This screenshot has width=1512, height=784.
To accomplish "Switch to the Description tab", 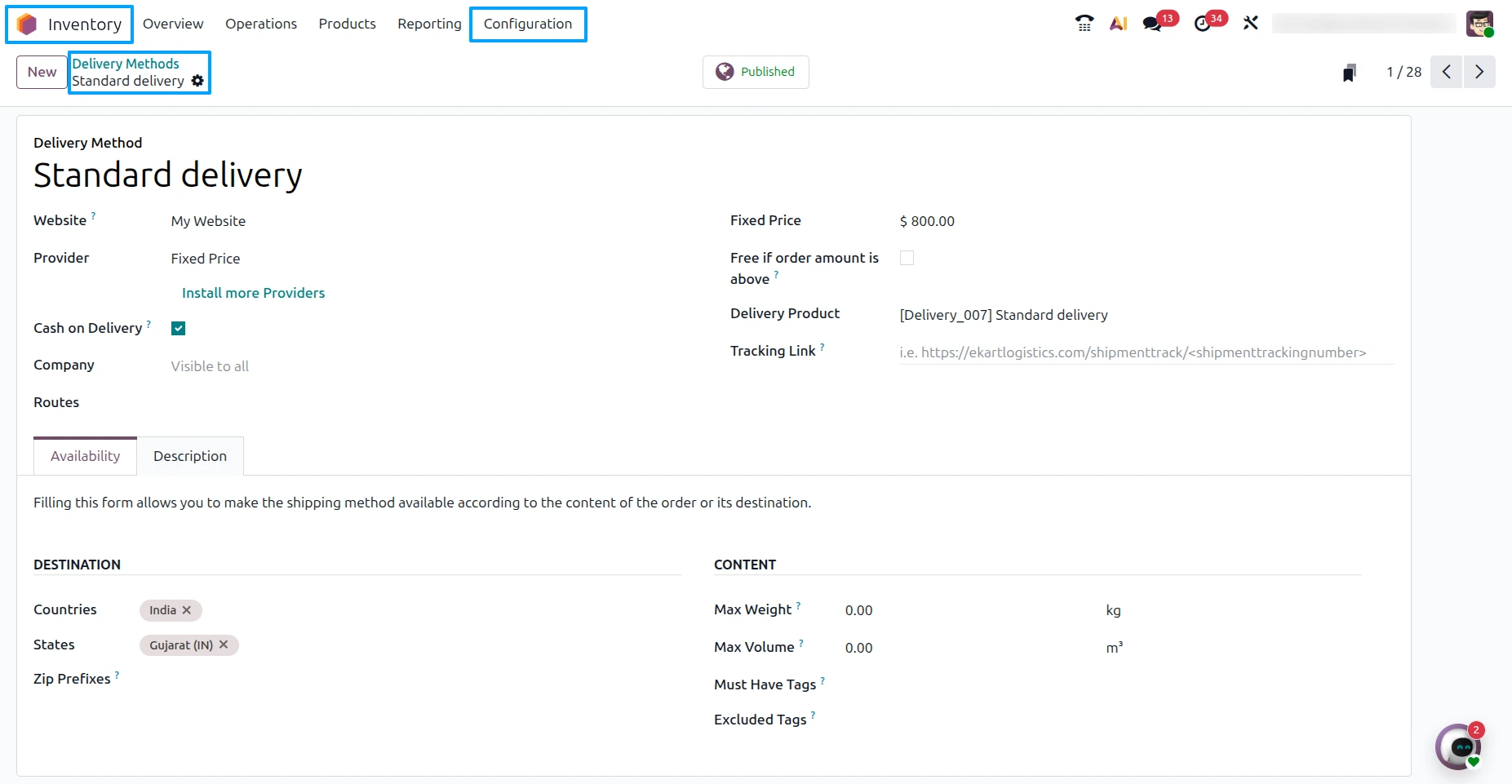I will click(190, 456).
